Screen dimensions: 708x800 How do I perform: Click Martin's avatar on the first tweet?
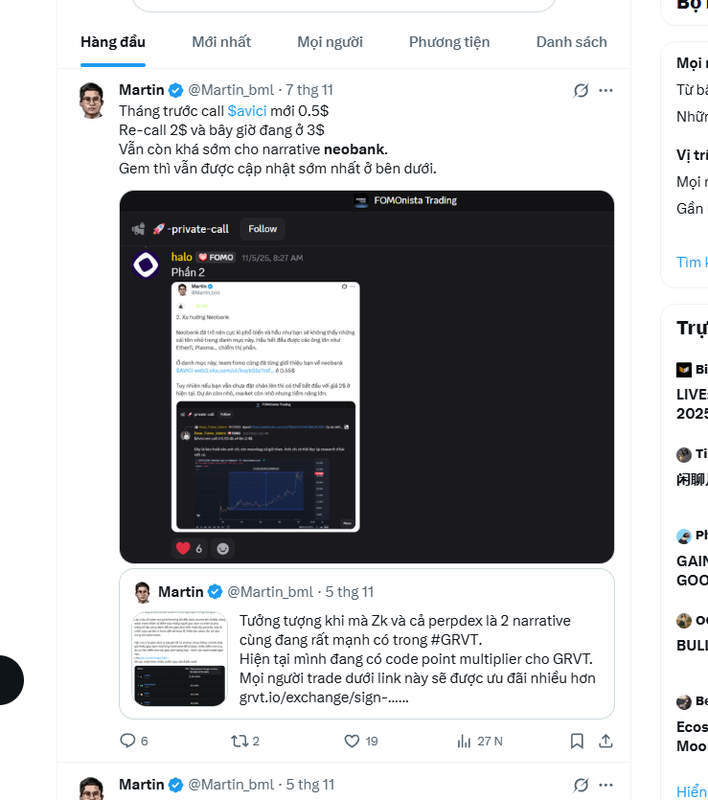coord(92,100)
